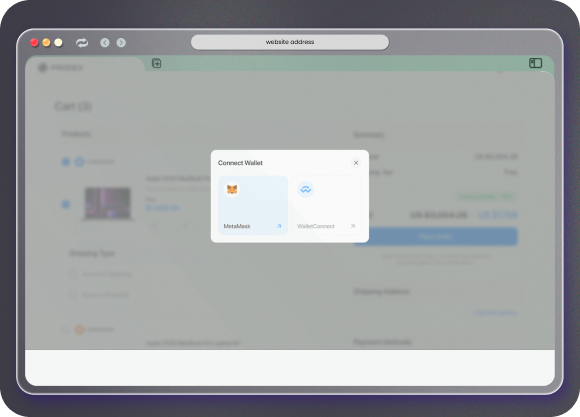This screenshot has height=417, width=580.
Task: Switch to the PRODEX browser tab
Action: click(85, 68)
